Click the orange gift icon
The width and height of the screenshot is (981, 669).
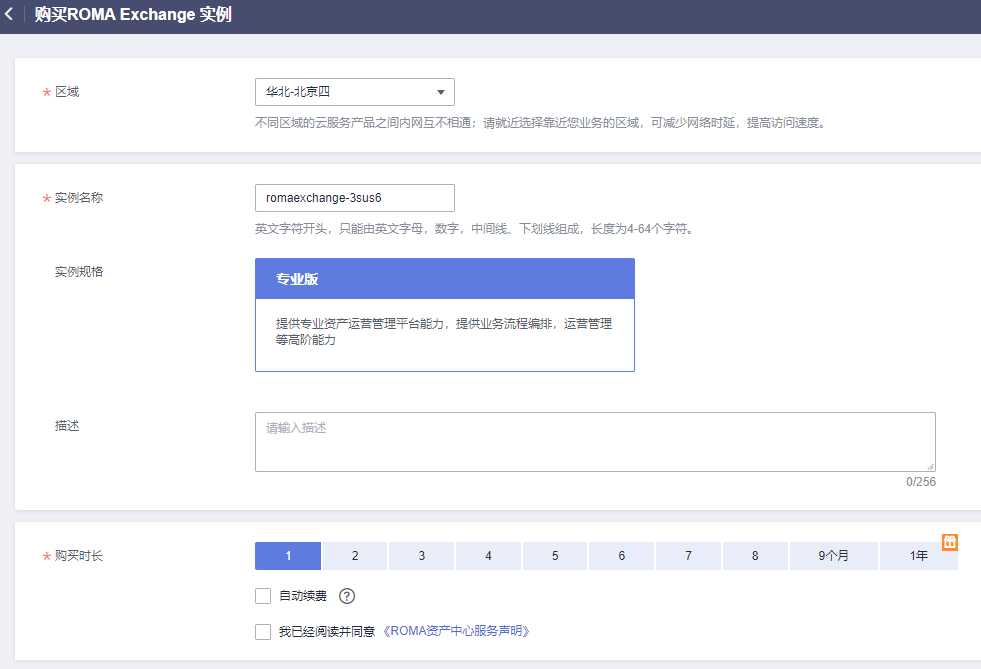coord(950,542)
